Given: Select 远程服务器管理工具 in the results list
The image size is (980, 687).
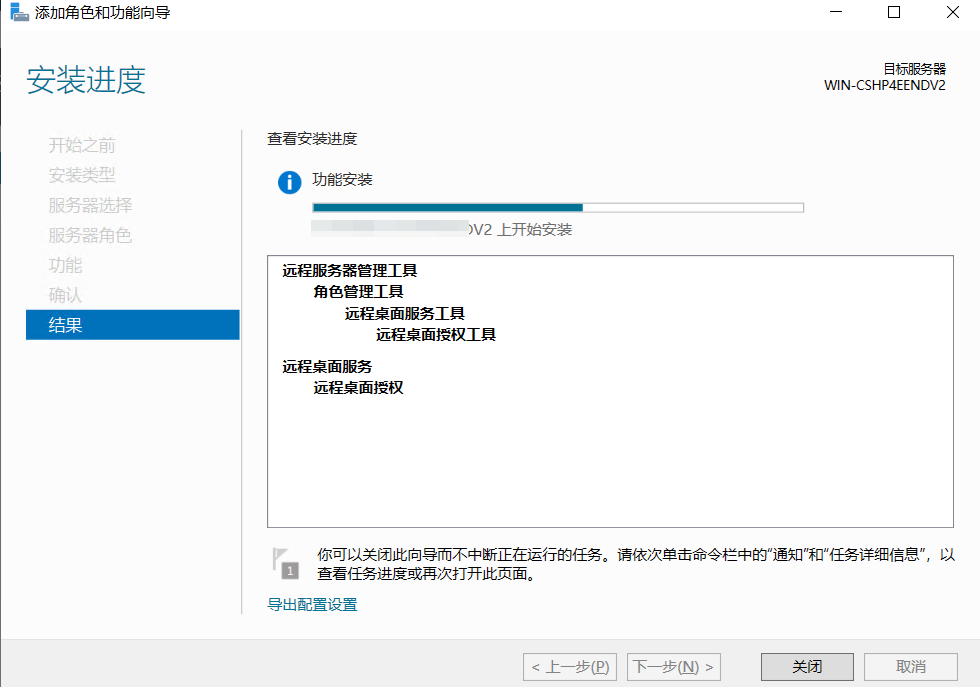Looking at the screenshot, I should pyautogui.click(x=350, y=270).
